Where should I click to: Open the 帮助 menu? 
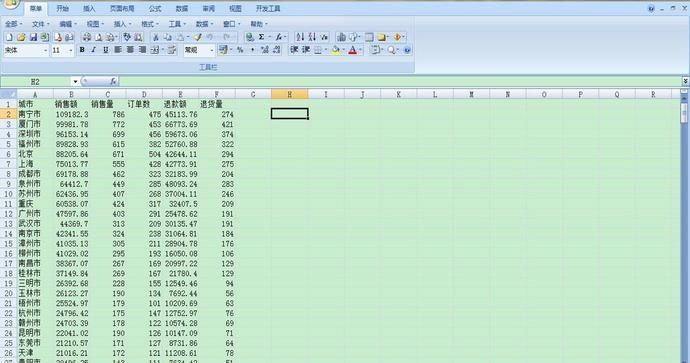259,24
